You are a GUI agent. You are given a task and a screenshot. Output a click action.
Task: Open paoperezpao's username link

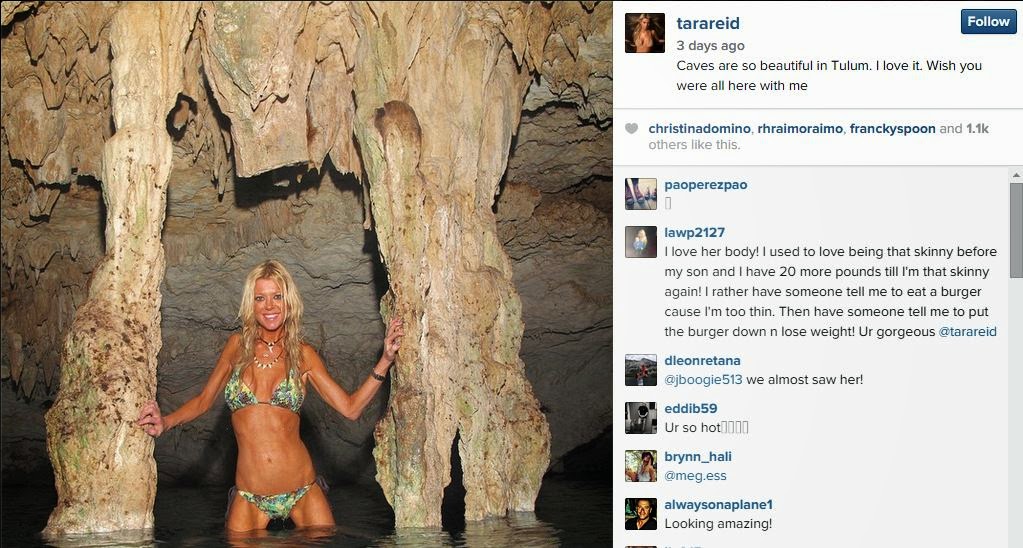point(706,185)
